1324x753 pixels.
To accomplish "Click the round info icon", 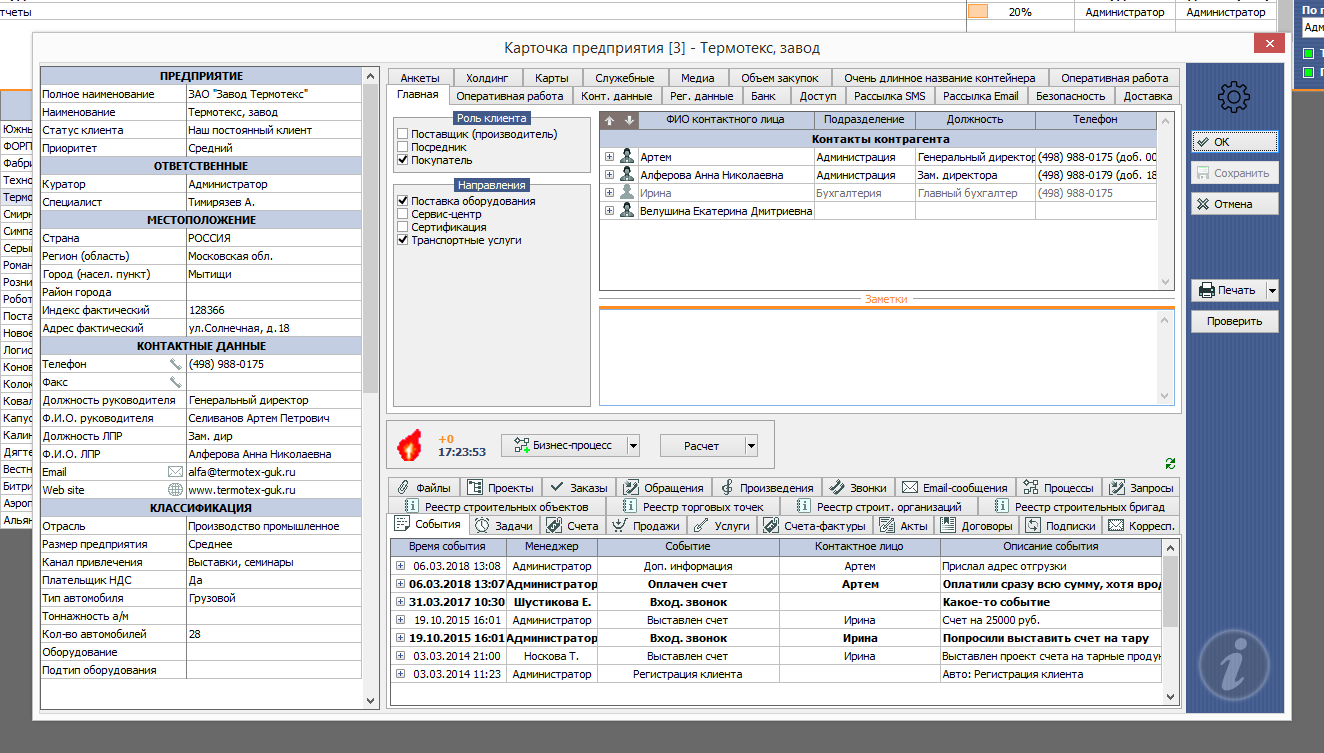I will pyautogui.click(x=1235, y=666).
